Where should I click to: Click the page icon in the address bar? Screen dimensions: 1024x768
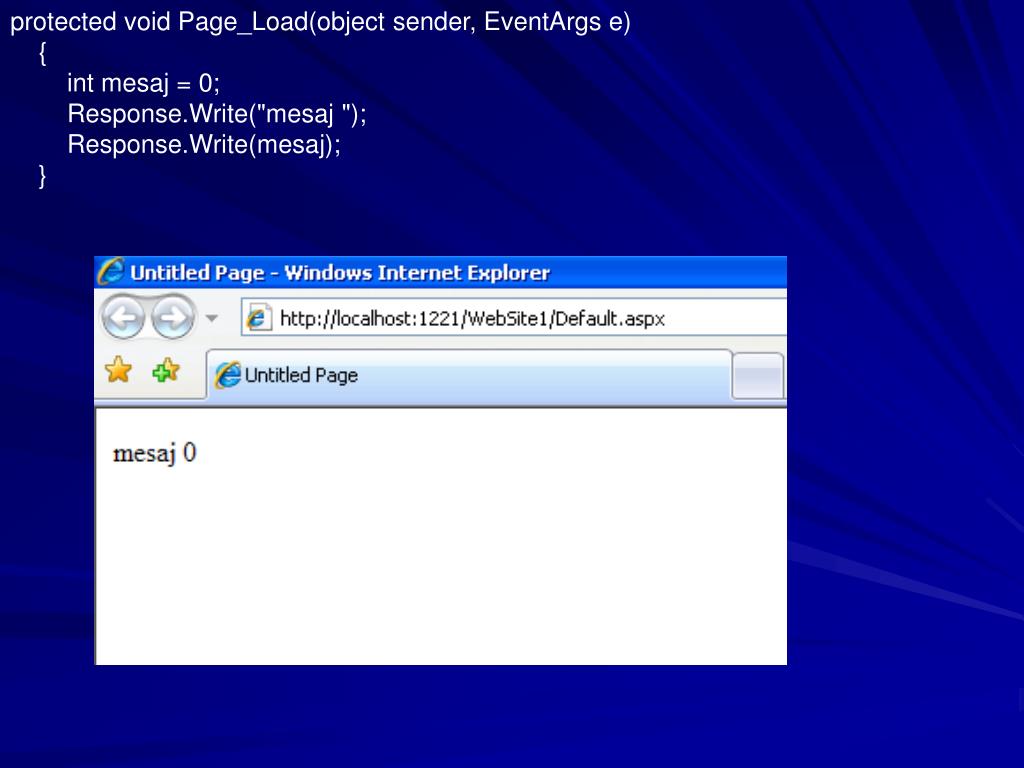tap(259, 318)
